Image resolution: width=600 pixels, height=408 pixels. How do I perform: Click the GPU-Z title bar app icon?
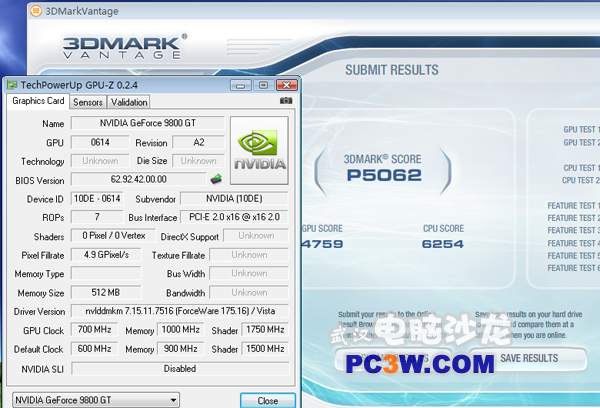12,85
